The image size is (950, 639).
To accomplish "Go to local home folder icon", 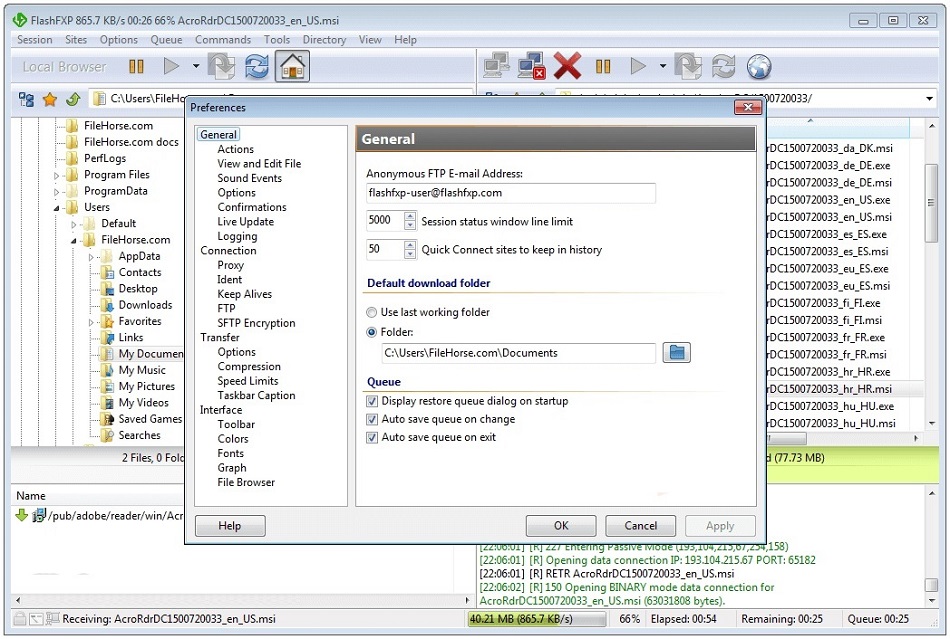I will click(293, 66).
